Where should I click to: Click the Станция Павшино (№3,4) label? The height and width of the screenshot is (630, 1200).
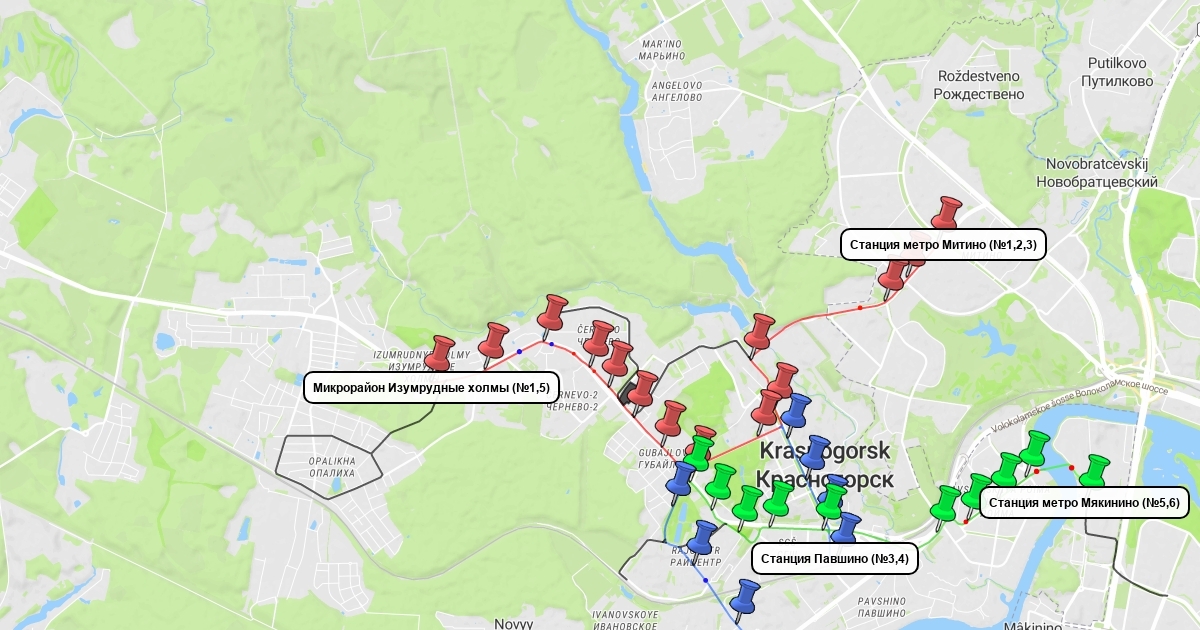click(x=834, y=559)
